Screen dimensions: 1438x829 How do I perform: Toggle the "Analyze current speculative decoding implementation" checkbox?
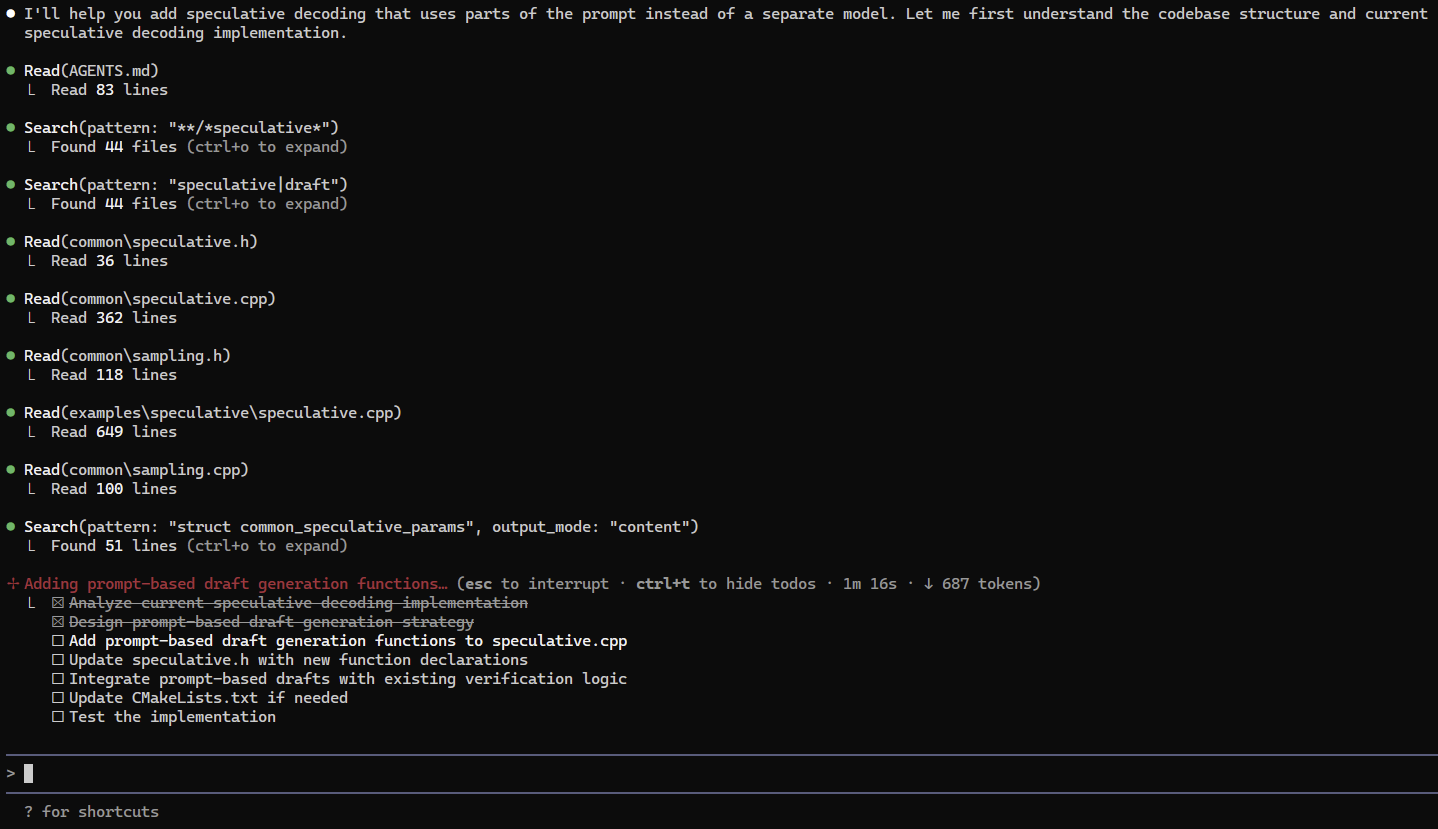[58, 603]
